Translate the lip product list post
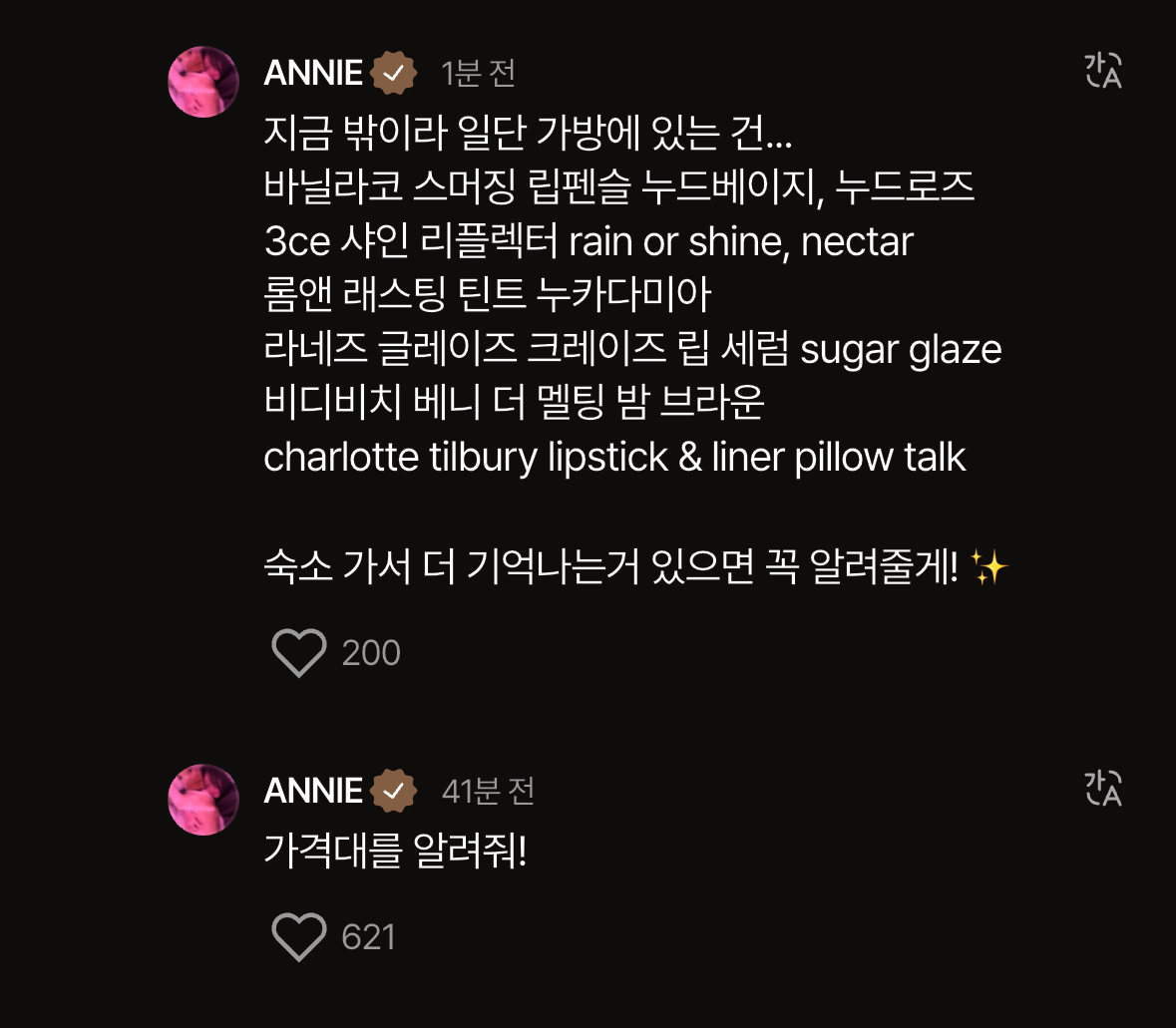This screenshot has width=1176, height=1028. tap(1103, 71)
